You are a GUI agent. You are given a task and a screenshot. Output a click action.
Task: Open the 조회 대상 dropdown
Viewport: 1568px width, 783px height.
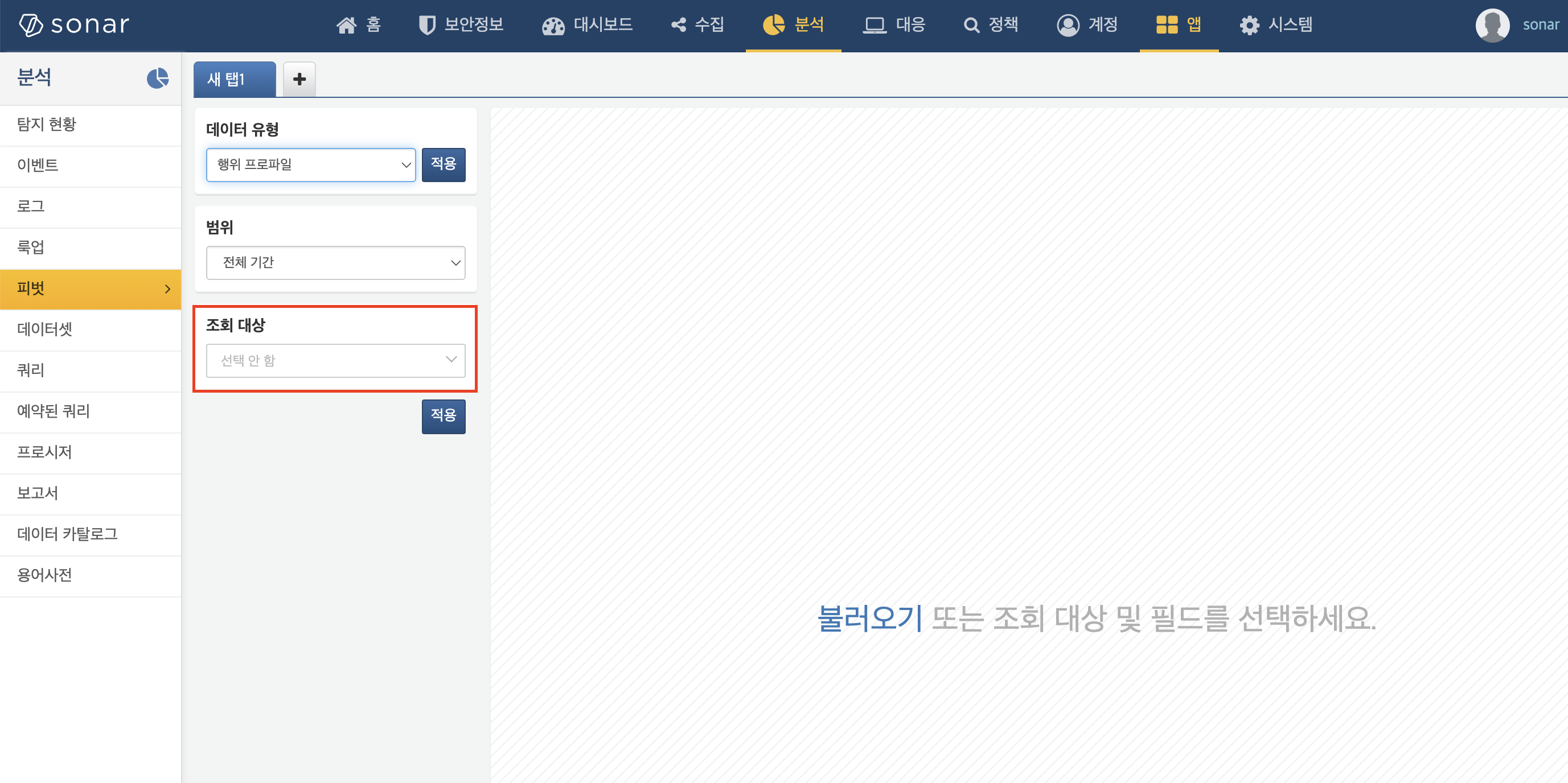[335, 361]
